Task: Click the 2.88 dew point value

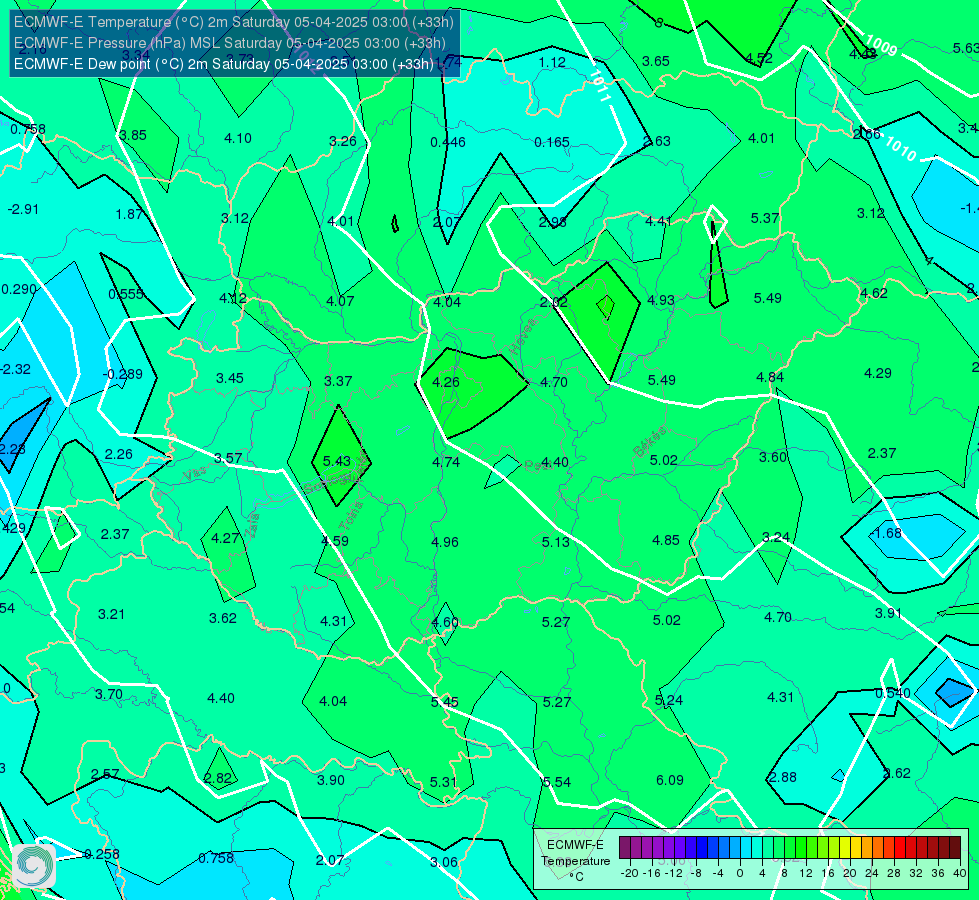Action: pyautogui.click(x=782, y=777)
